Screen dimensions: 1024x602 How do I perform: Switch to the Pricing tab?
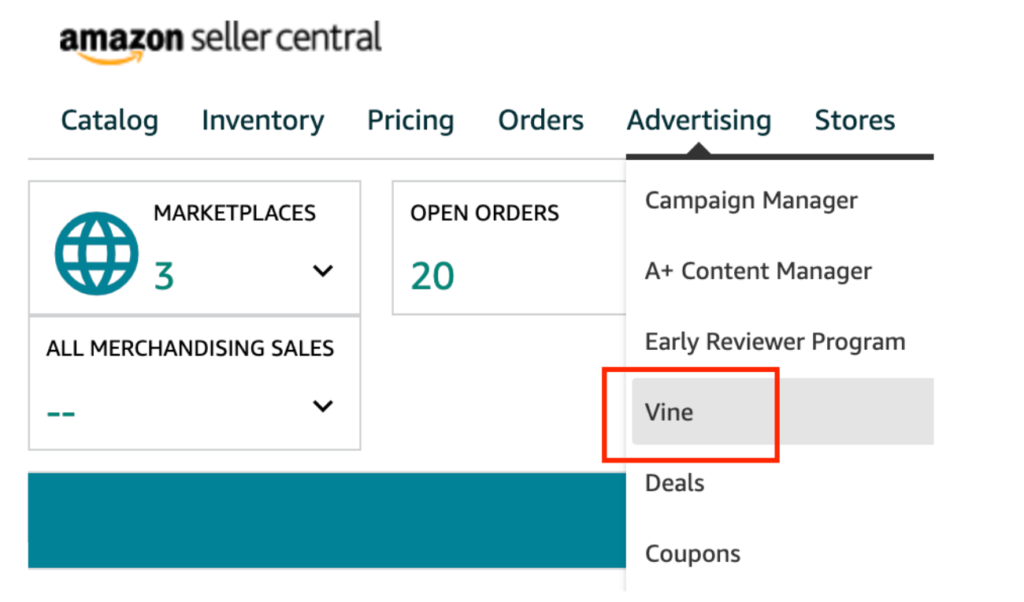tap(410, 120)
